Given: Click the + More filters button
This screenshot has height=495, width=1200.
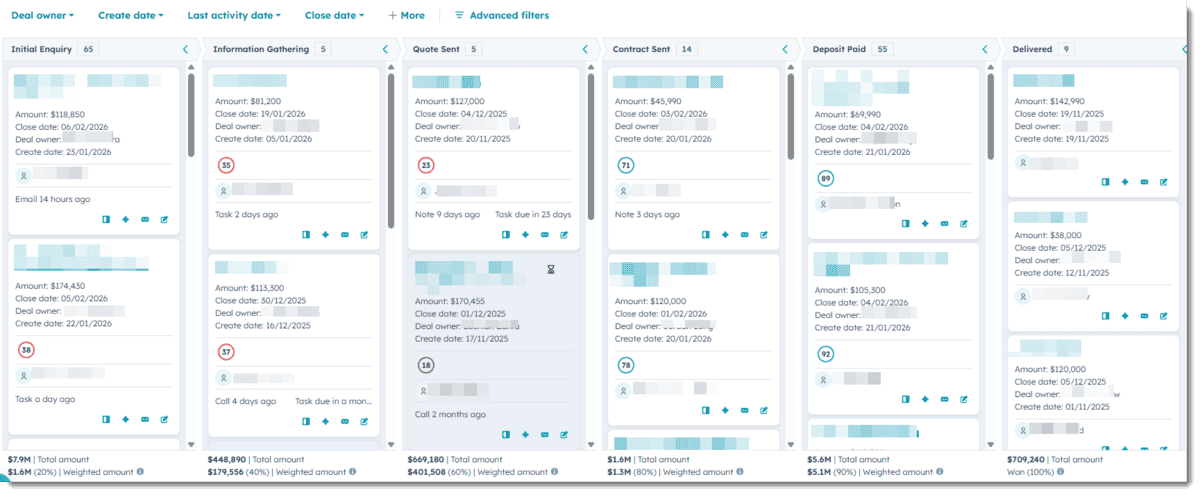Looking at the screenshot, I should (x=406, y=16).
